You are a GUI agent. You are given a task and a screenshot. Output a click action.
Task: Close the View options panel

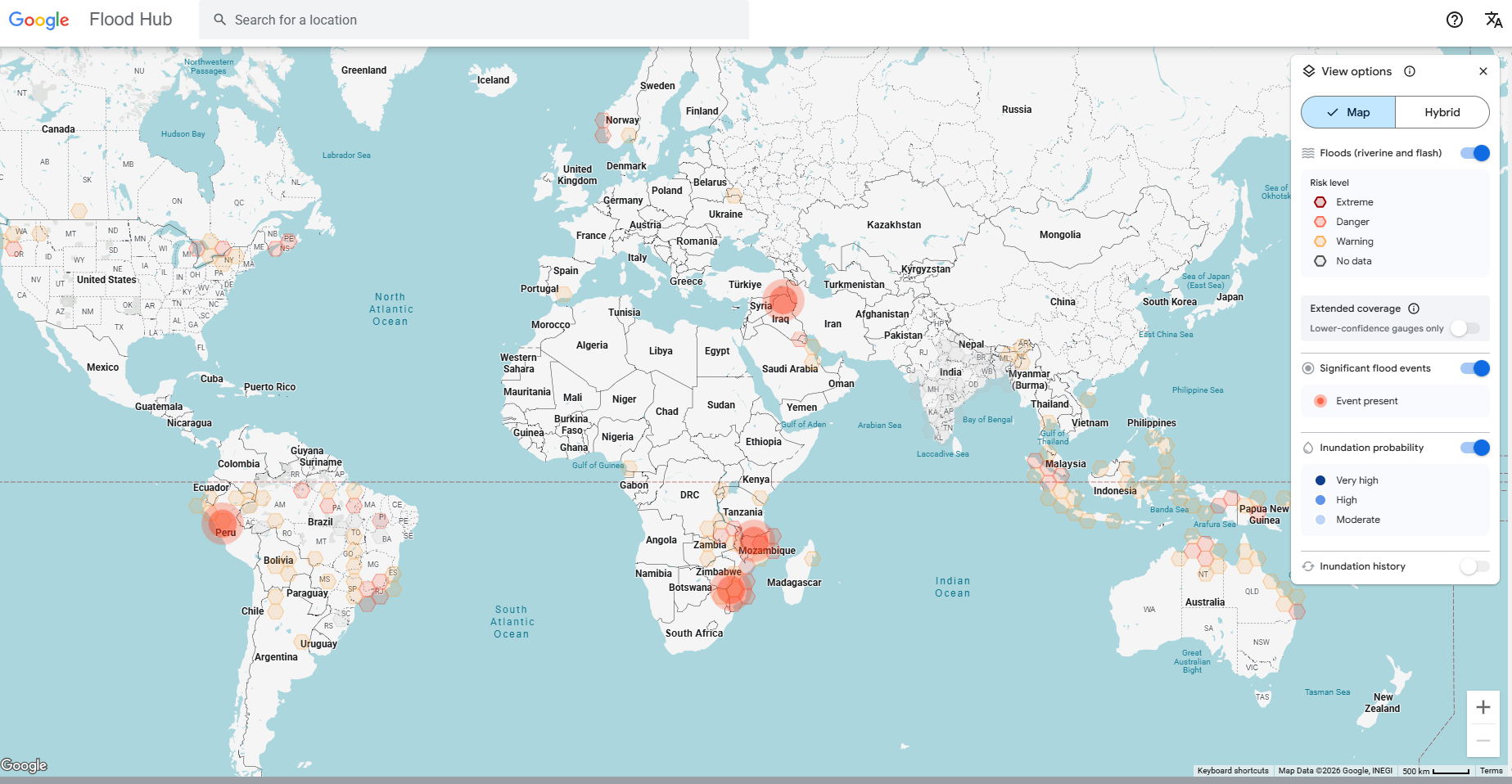tap(1483, 71)
